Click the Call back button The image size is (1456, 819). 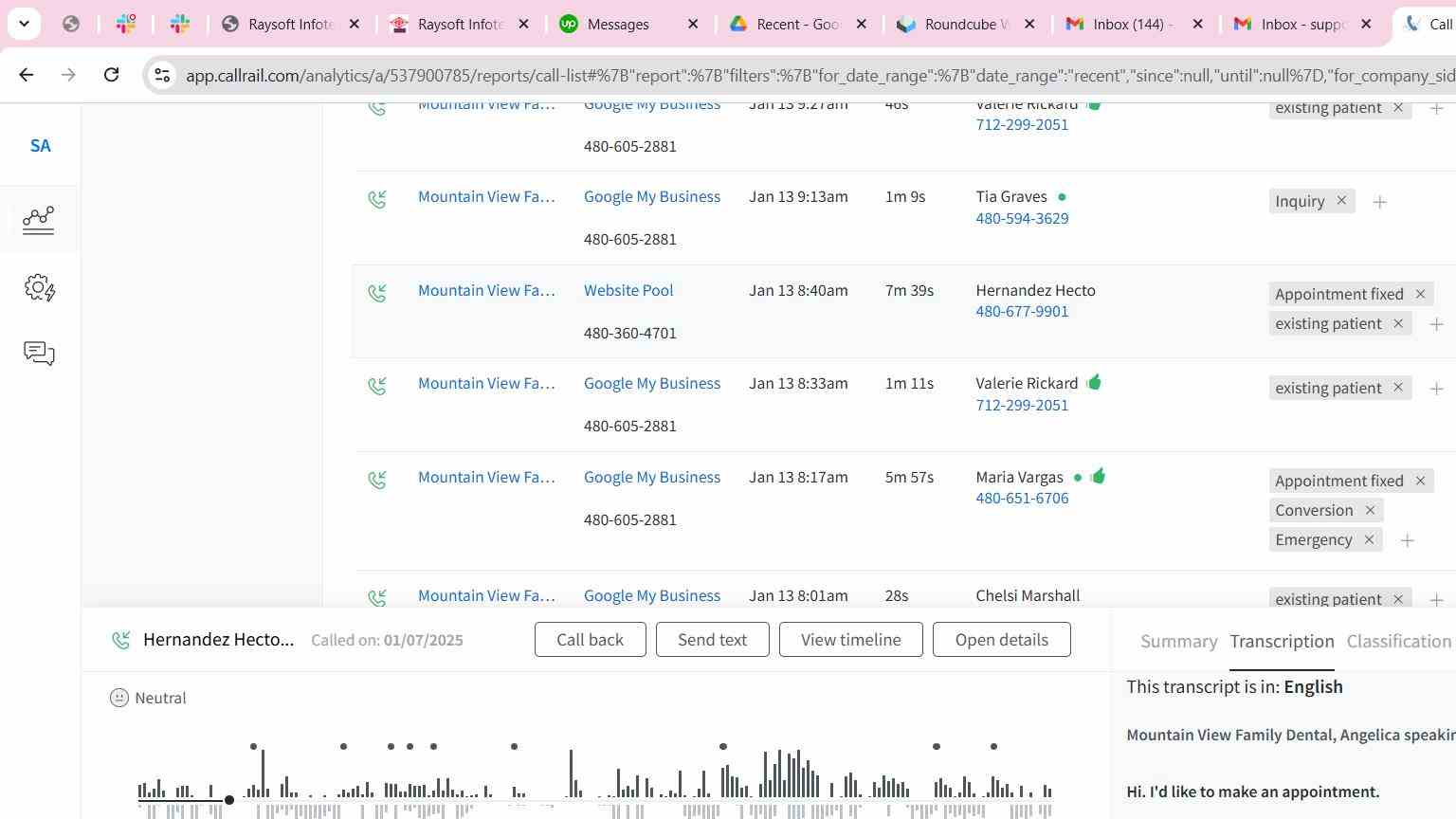tap(590, 640)
